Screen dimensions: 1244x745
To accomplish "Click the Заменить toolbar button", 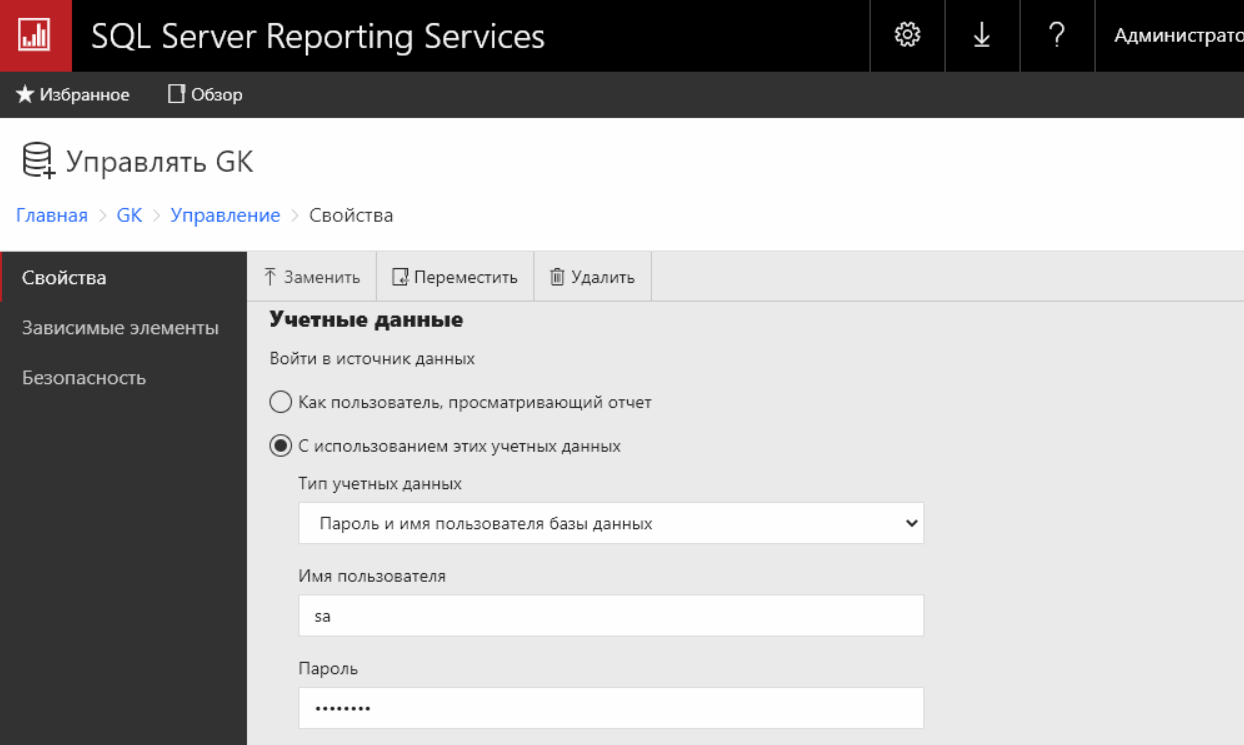I will click(x=312, y=277).
